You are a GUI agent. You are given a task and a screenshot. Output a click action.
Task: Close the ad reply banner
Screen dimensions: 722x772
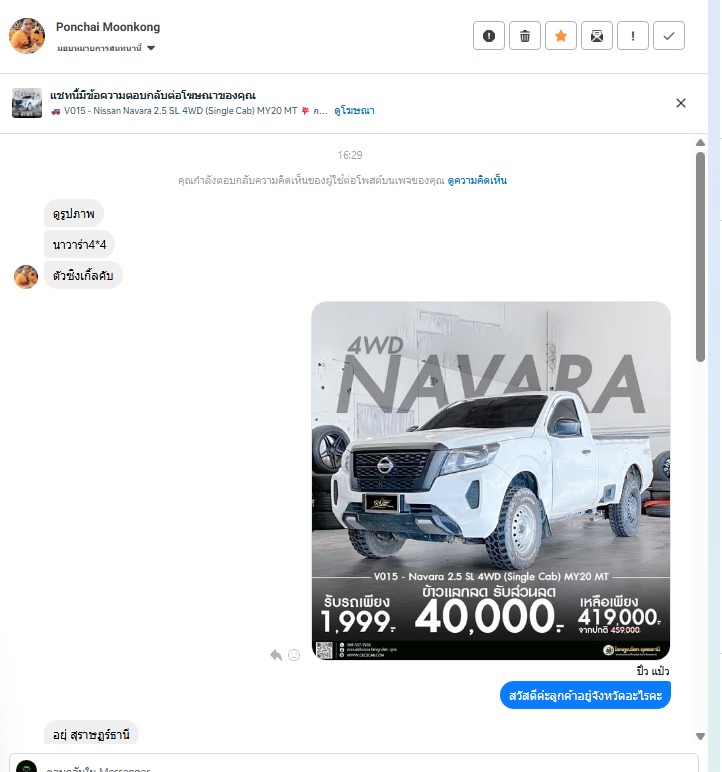click(x=681, y=103)
